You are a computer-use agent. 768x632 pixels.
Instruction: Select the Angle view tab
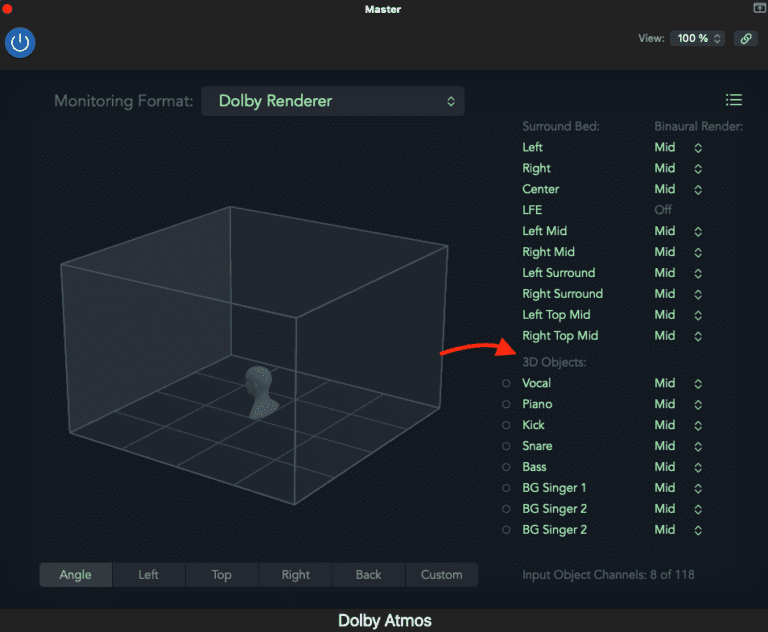75,575
